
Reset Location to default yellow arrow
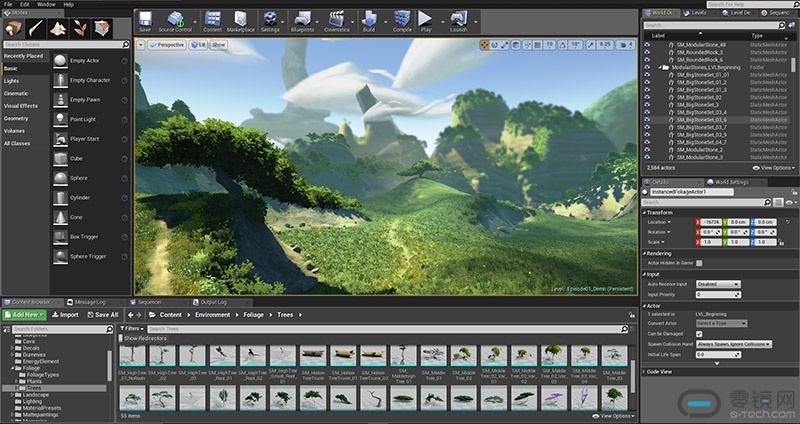pyautogui.click(x=788, y=222)
